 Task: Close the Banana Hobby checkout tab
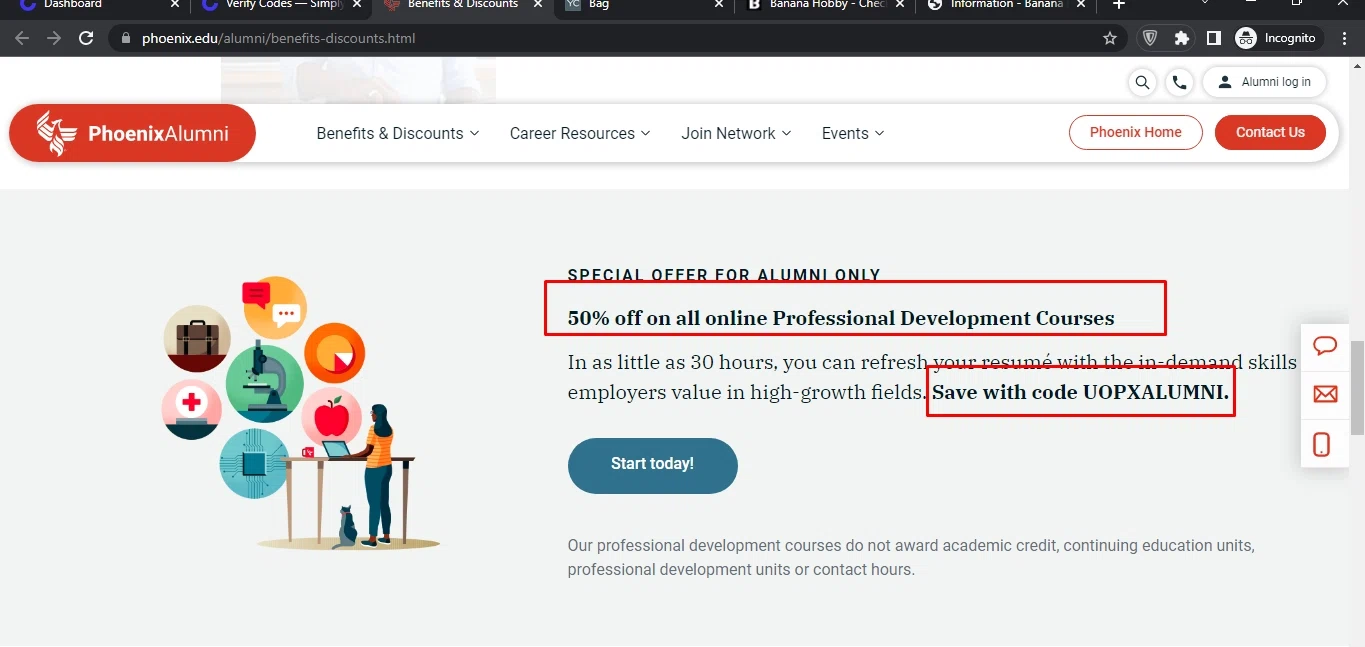(x=900, y=5)
